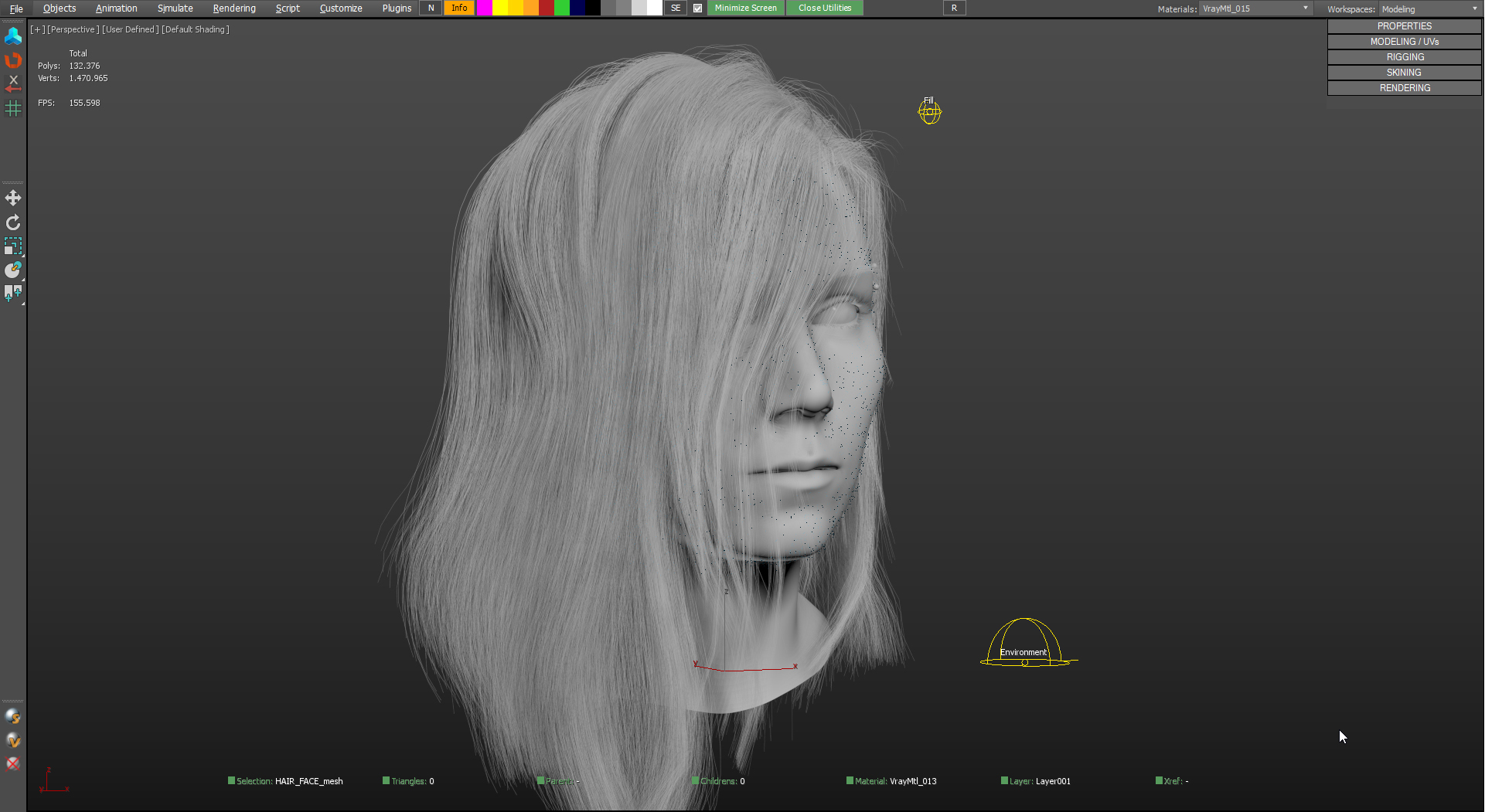
Task: Click the red X arrow icon in left toolbar
Action: pyautogui.click(x=13, y=83)
